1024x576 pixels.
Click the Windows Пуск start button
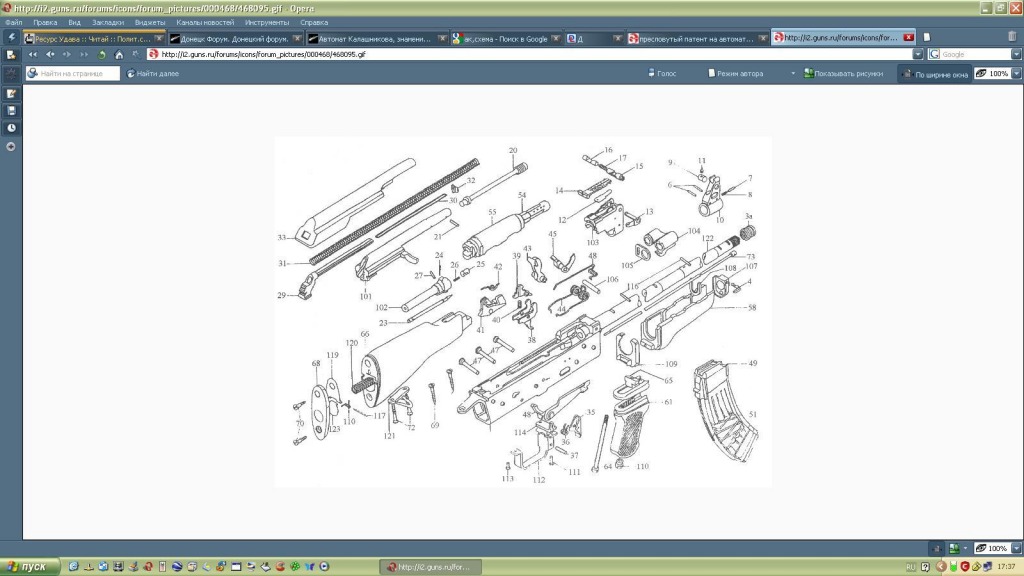[x=27, y=567]
